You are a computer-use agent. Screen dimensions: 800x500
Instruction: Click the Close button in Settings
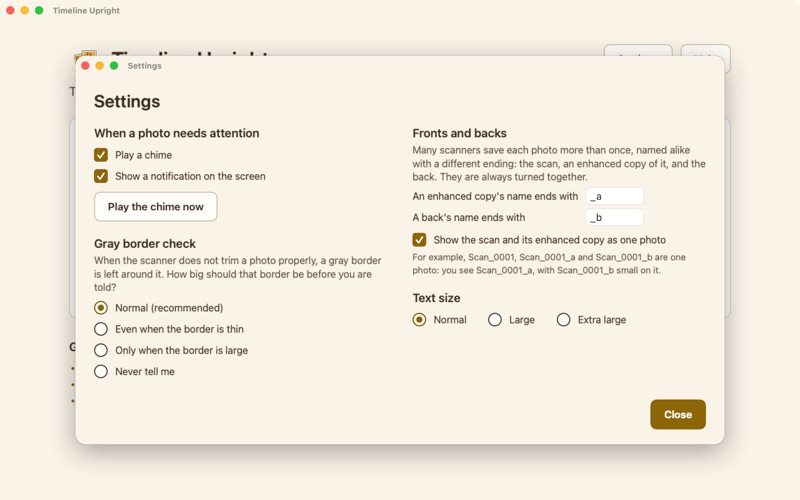(x=678, y=414)
